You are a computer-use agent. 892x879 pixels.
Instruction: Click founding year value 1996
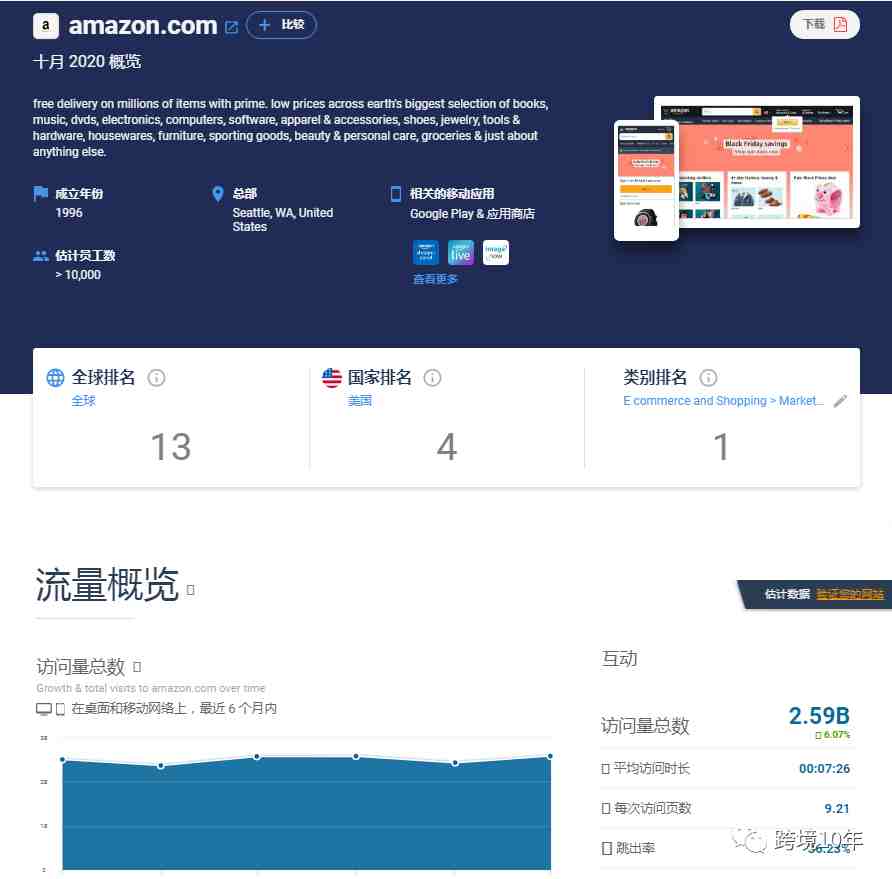pos(69,213)
